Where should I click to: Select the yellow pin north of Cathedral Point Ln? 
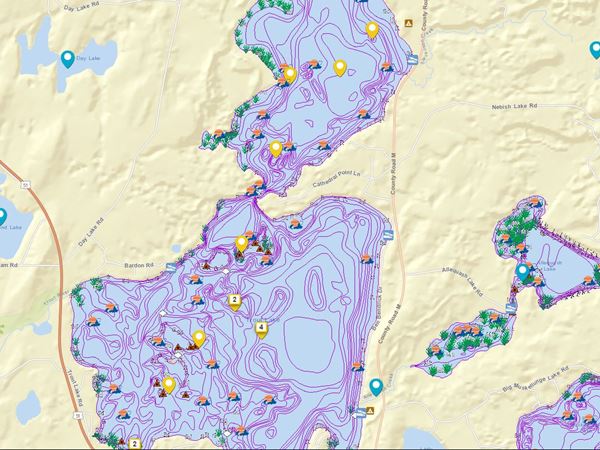(276, 149)
